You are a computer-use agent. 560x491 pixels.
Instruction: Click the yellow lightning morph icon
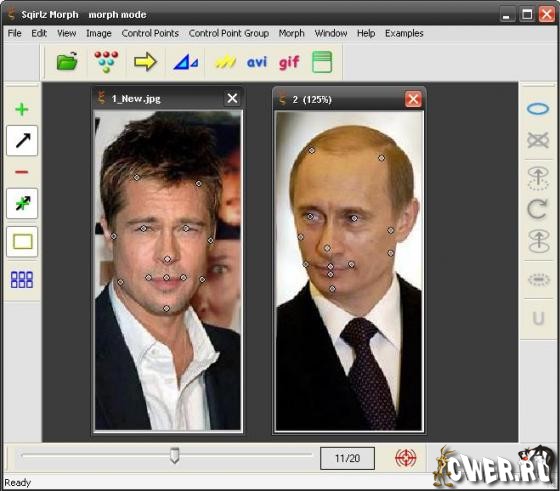click(225, 62)
